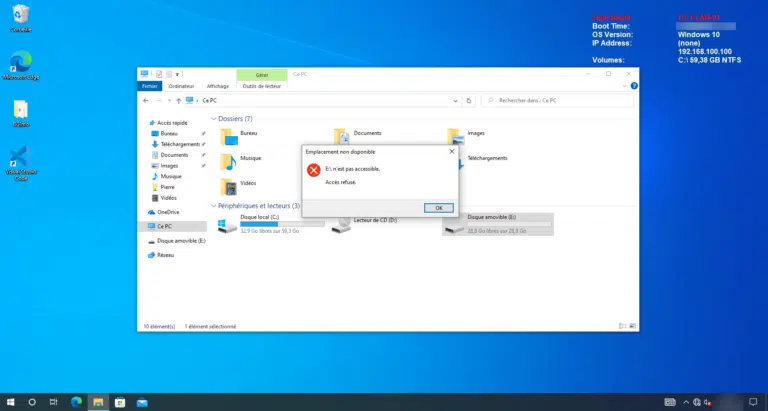The image size is (768, 411).
Task: Select the Musique folder icon
Action: 228,162
